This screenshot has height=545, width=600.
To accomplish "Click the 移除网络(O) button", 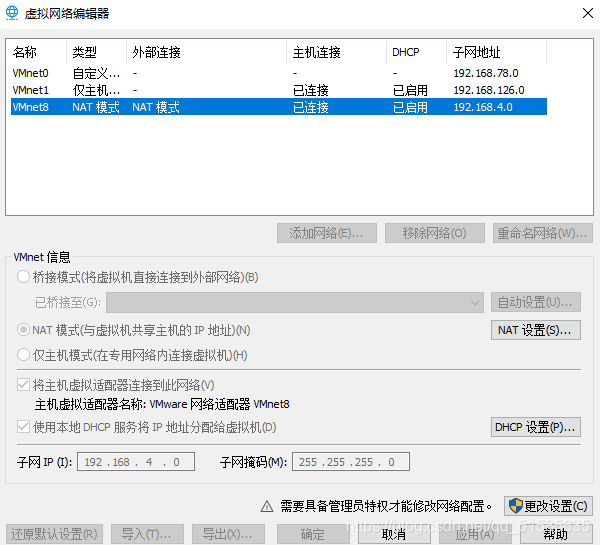I will coord(435,233).
